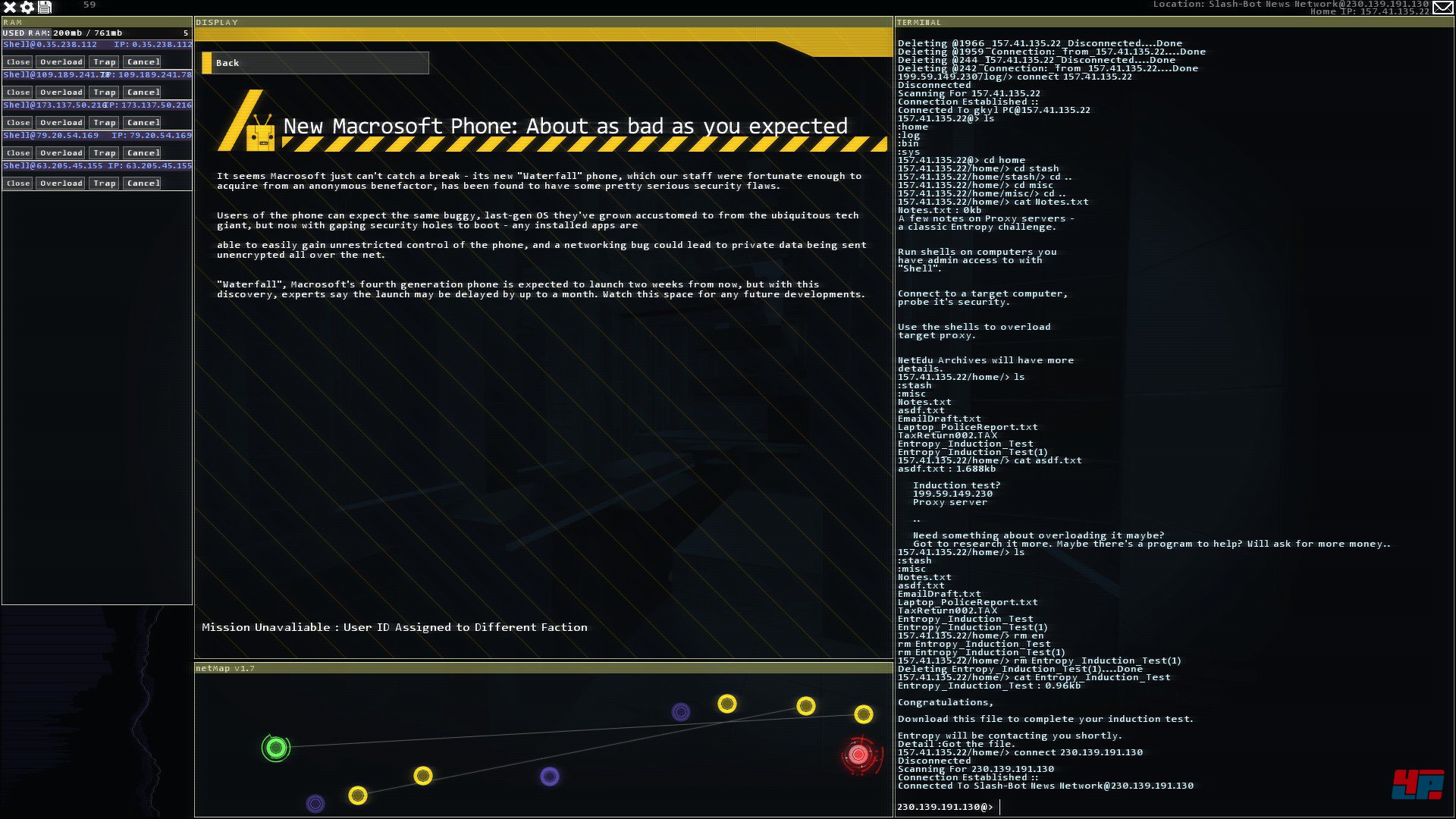1456x819 pixels.
Task: Select the green home node on netMap
Action: point(276,748)
